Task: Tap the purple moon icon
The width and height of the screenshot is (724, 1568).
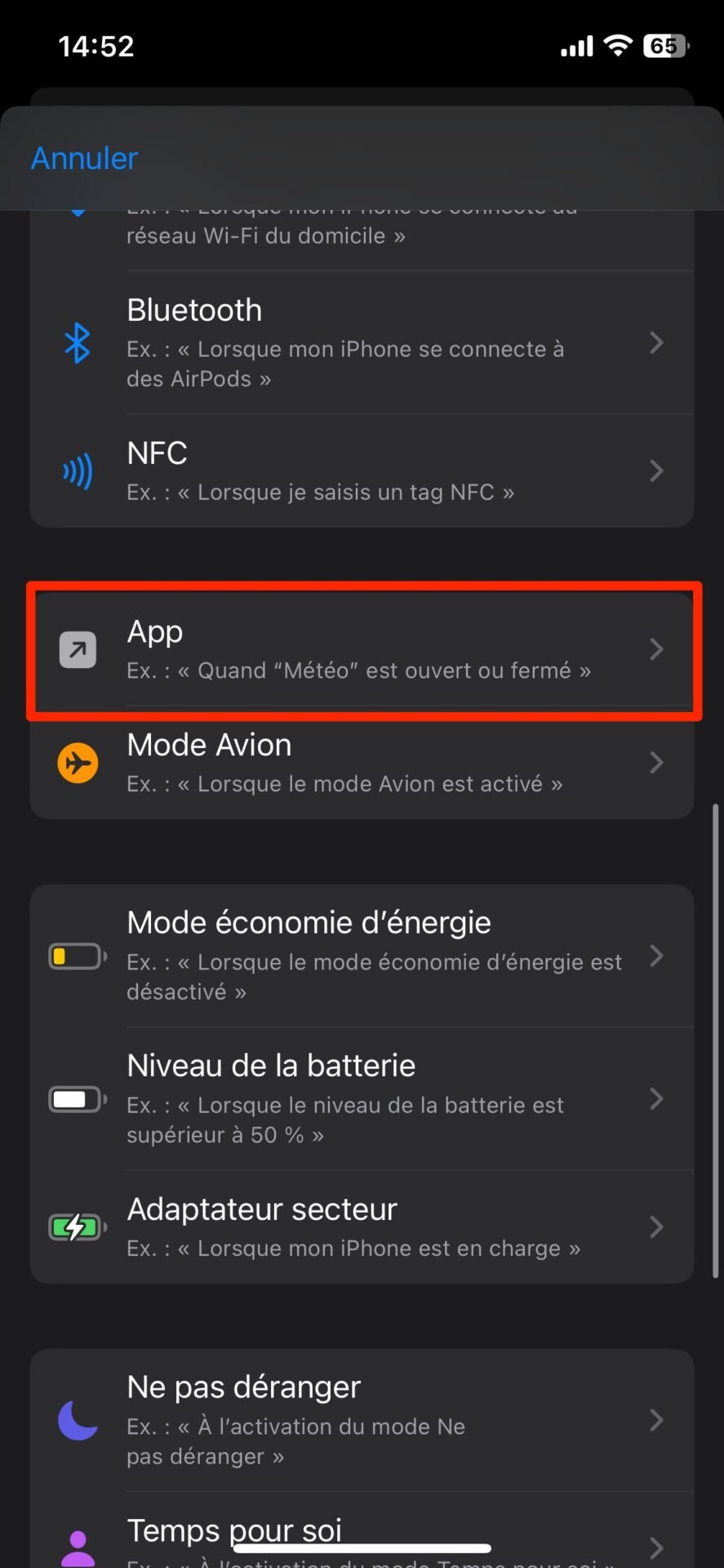Action: point(78,1420)
